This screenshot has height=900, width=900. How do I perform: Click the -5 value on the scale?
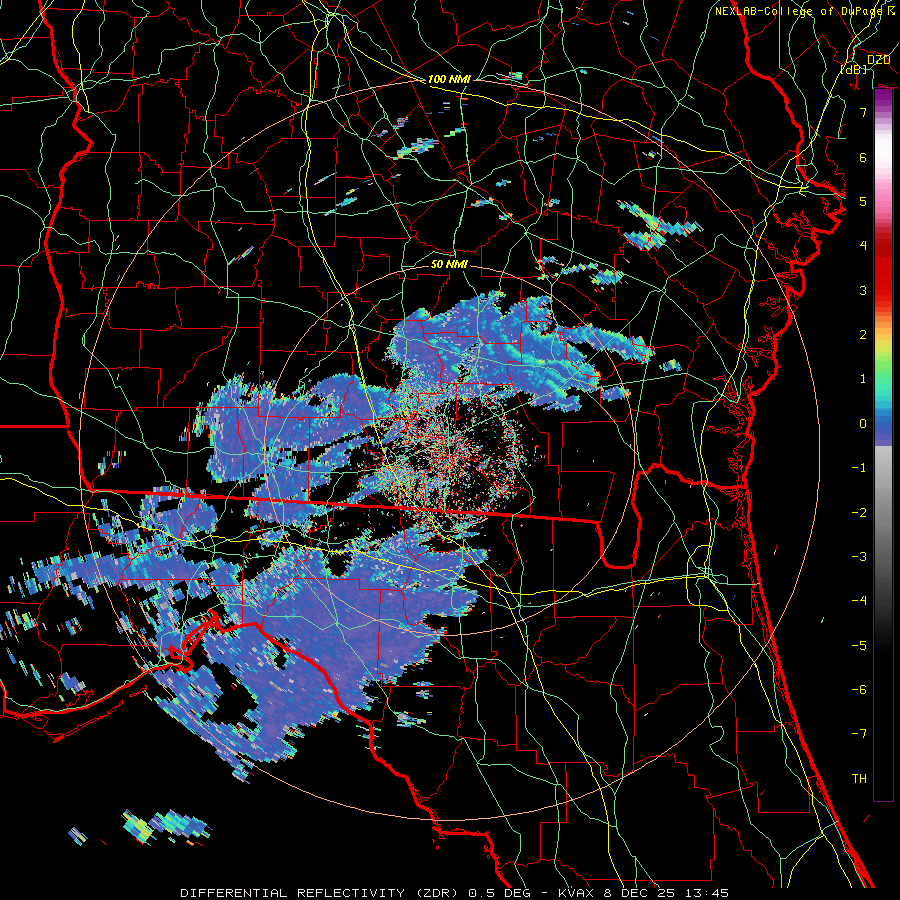pyautogui.click(x=859, y=646)
